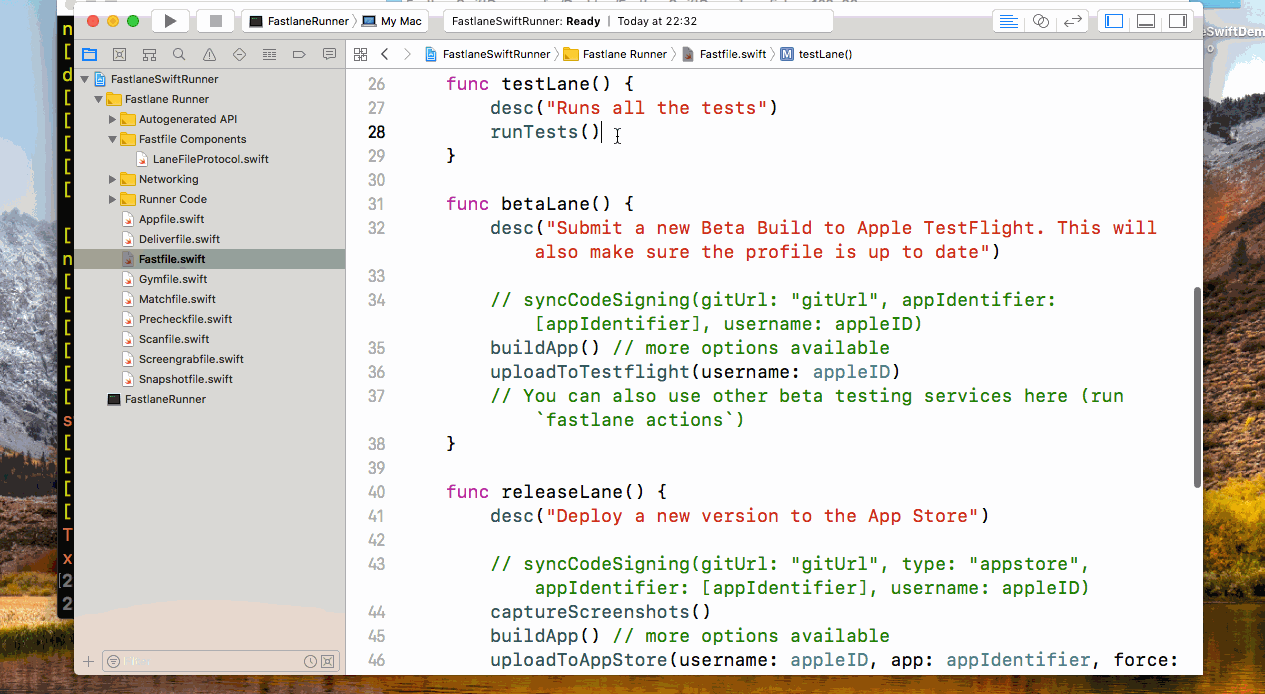Click the Run (play) button
This screenshot has height=694, width=1265.
[x=170, y=21]
